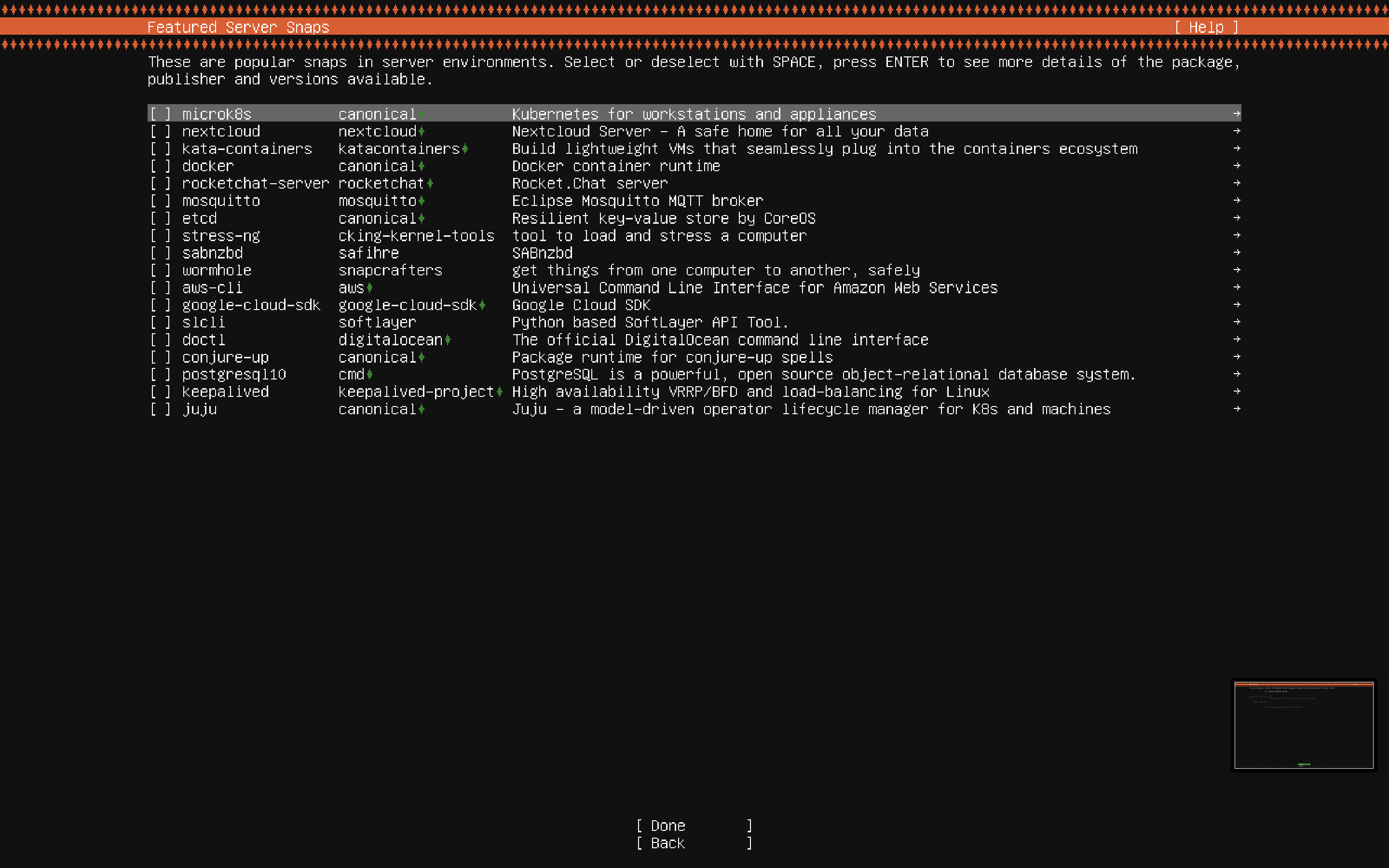1389x868 pixels.
Task: Click verified star icon next to mosquitto publisher
Action: click(x=422, y=201)
